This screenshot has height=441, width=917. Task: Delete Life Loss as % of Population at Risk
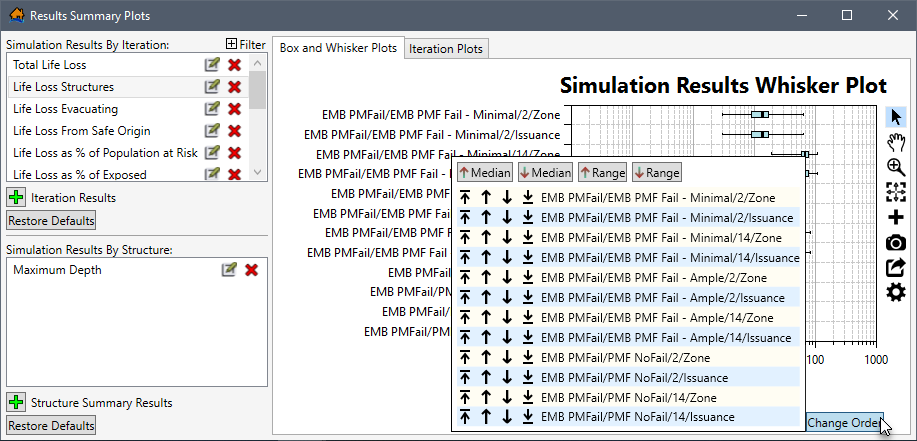(x=235, y=153)
